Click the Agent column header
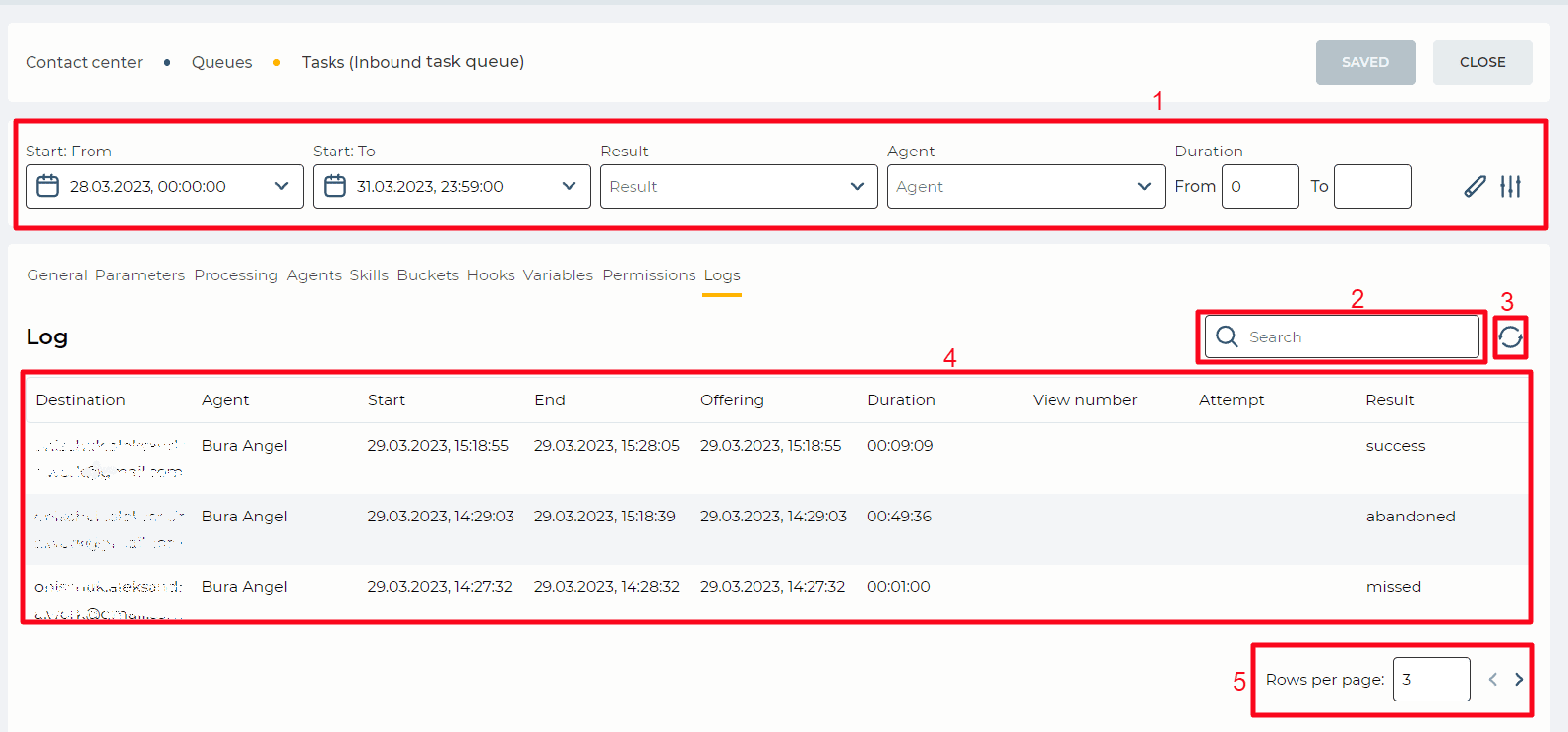 point(225,400)
